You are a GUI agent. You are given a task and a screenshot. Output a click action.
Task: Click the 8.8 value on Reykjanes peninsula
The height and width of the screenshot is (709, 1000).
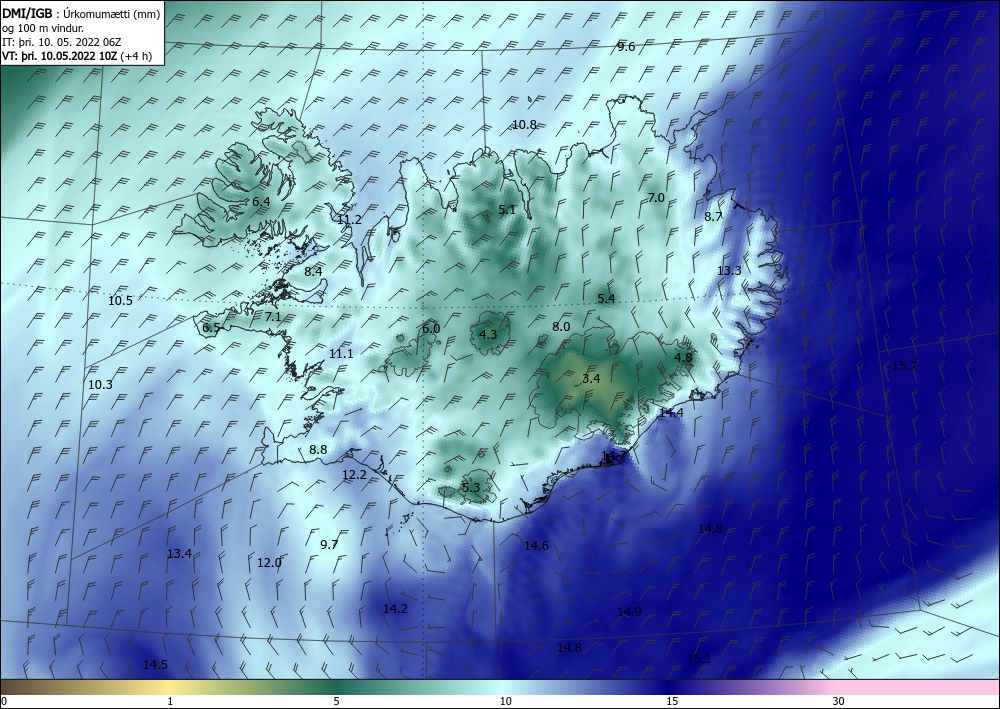tap(318, 450)
